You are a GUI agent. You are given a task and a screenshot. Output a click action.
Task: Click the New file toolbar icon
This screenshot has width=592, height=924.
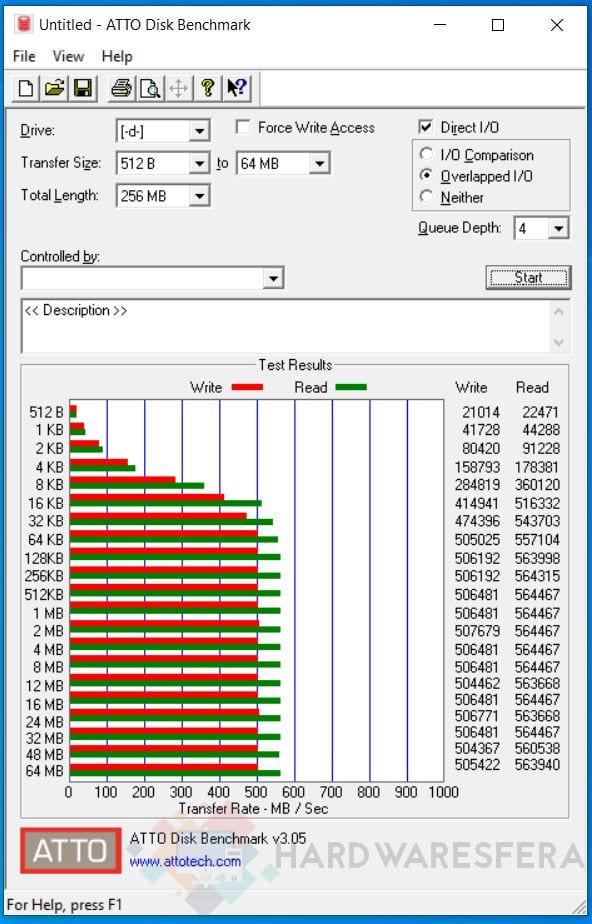[x=26, y=88]
